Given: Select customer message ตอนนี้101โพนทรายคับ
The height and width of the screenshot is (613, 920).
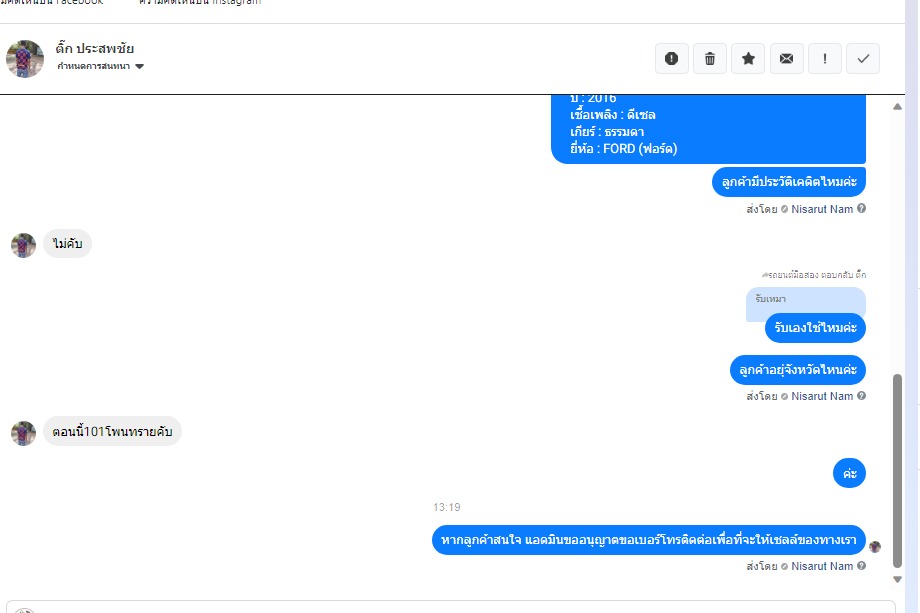Looking at the screenshot, I should 112,432.
